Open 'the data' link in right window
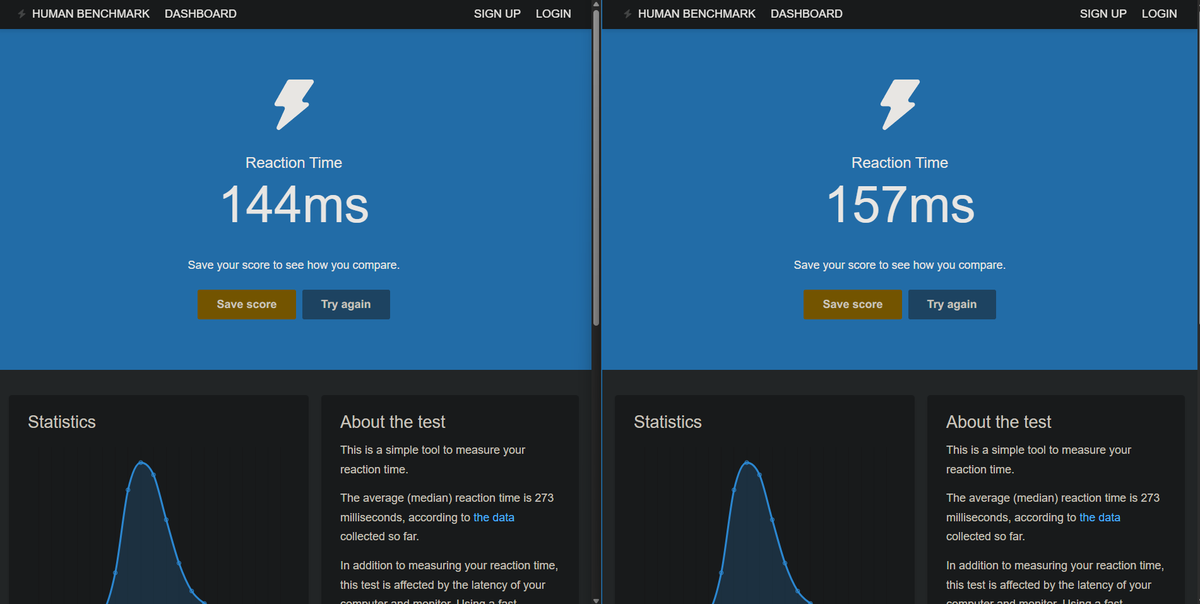 [x=1100, y=517]
